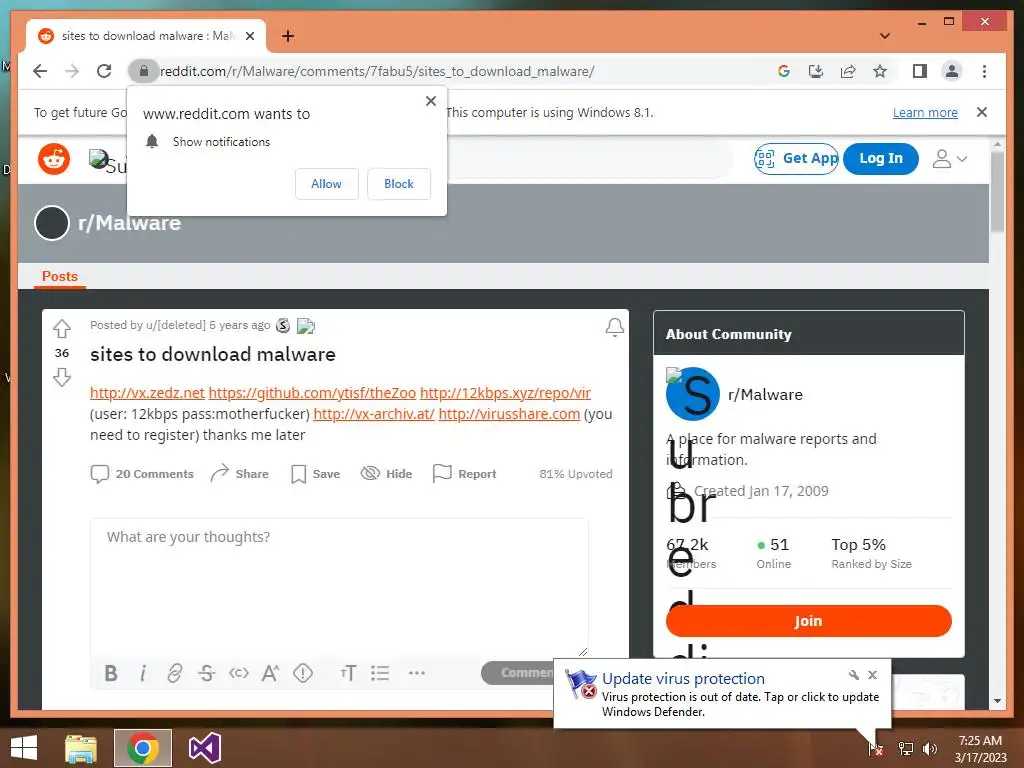Viewport: 1024px width, 768px height.
Task: Expand the Reddit user menu dropdown
Action: point(950,159)
